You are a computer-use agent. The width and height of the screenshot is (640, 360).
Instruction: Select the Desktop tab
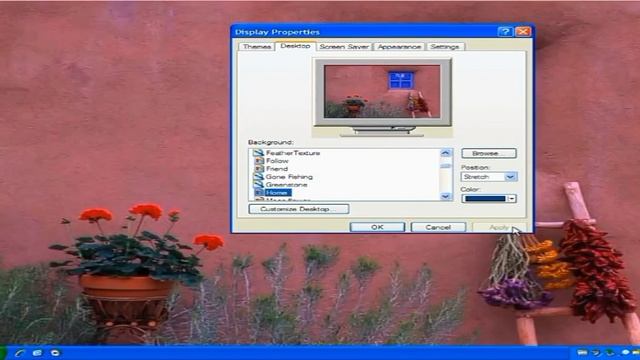[296, 46]
